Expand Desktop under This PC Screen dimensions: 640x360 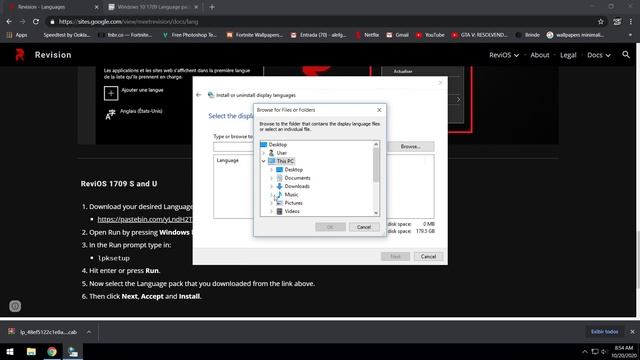coord(272,170)
